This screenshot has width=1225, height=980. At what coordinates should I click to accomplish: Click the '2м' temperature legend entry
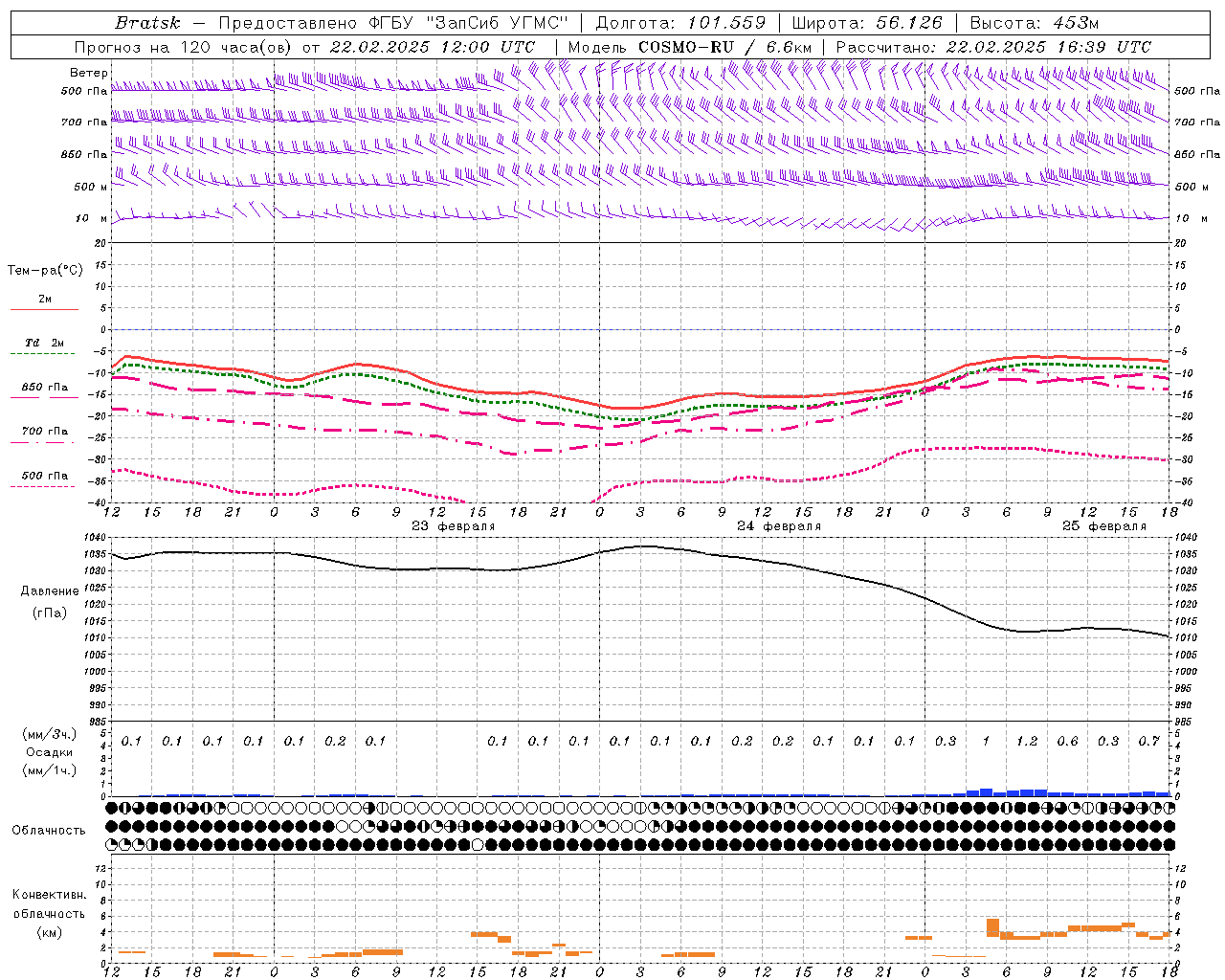(45, 299)
